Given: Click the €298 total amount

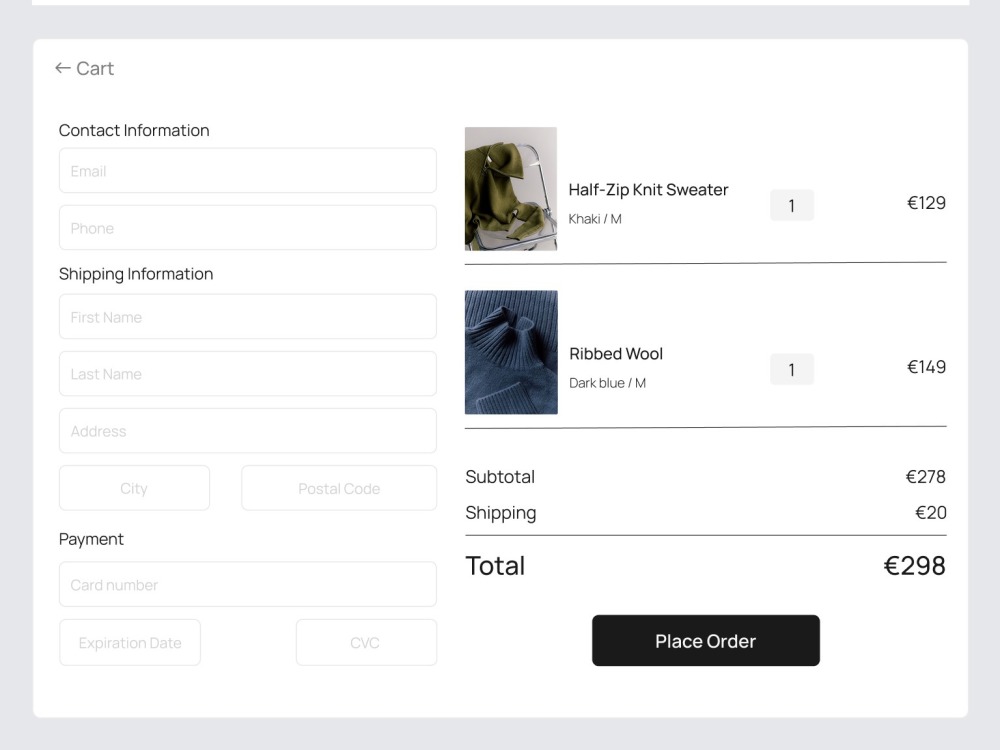Looking at the screenshot, I should 914,566.
